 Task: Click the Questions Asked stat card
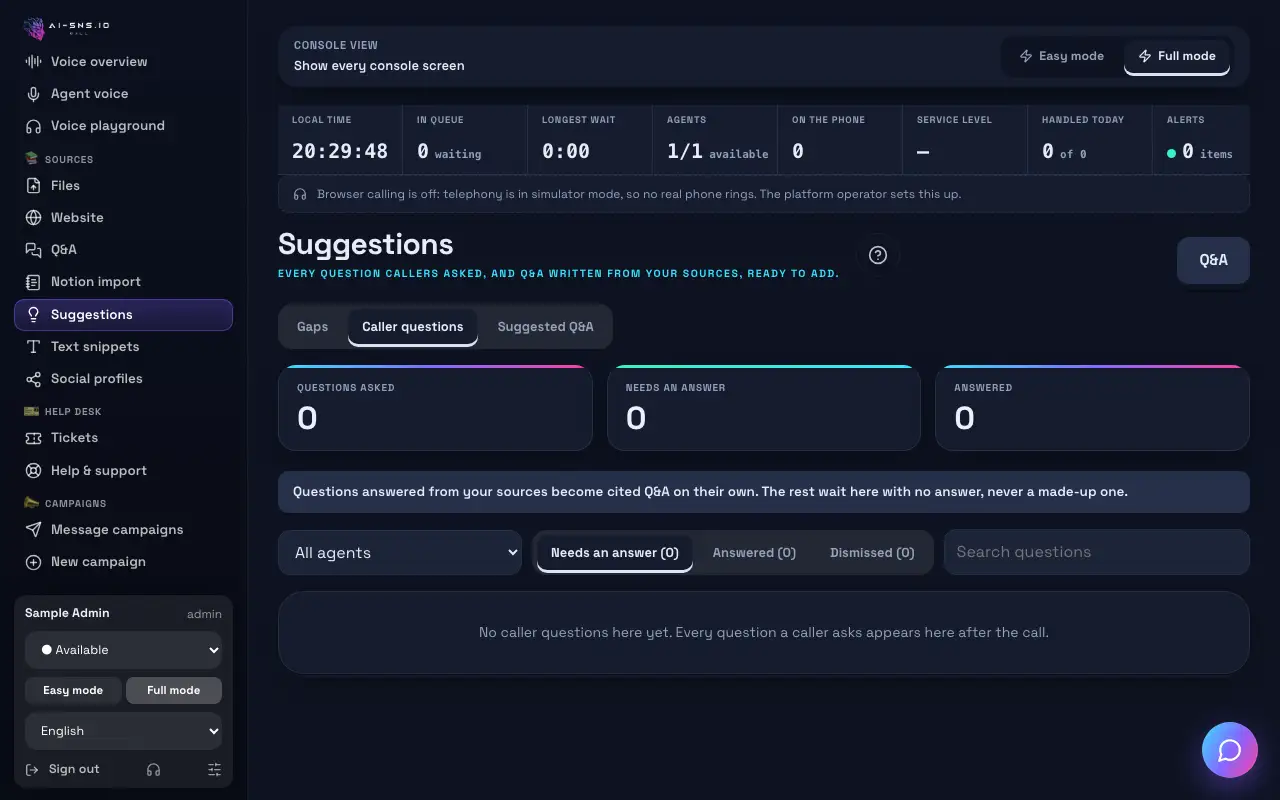point(435,408)
